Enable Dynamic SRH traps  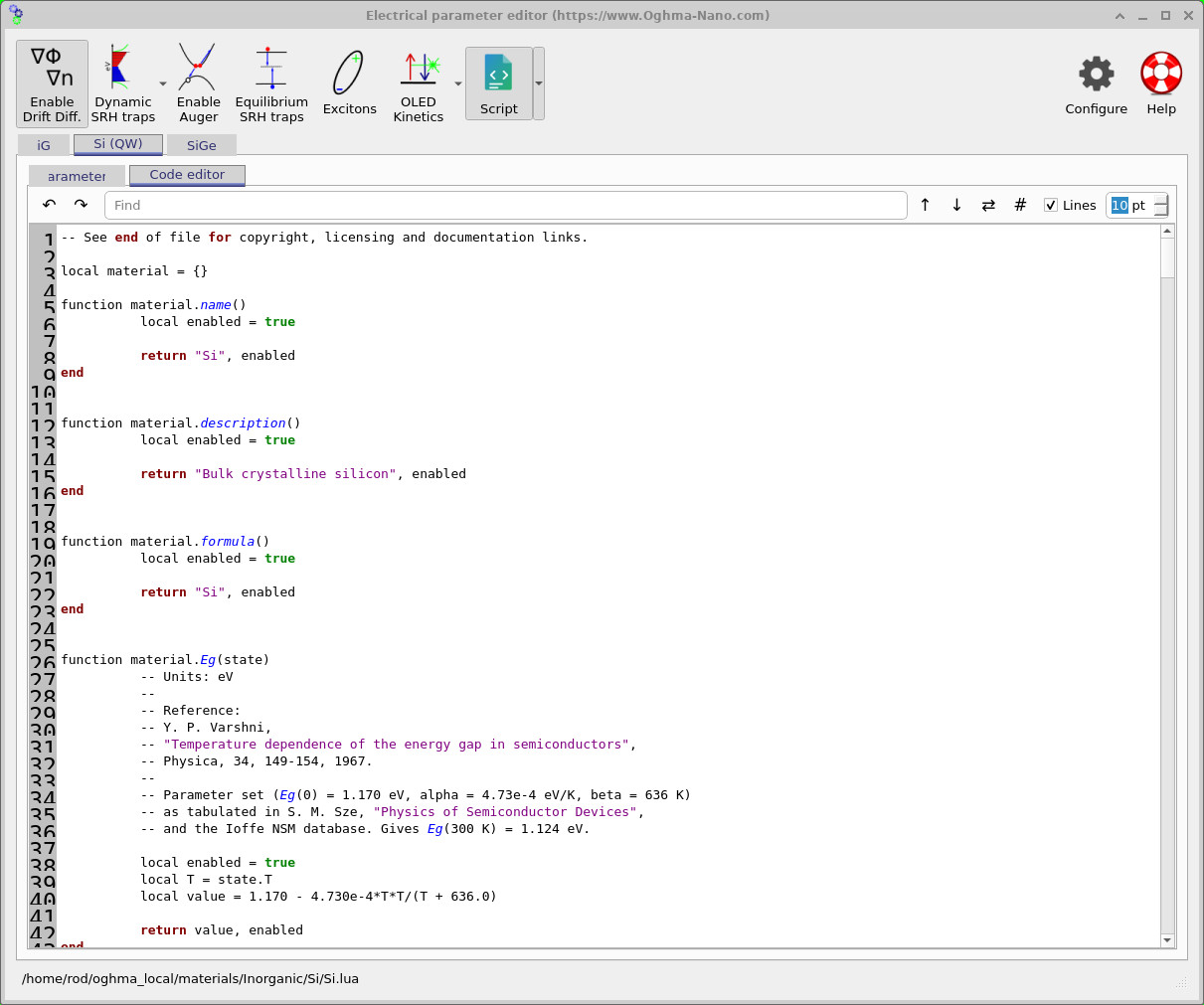click(x=123, y=84)
